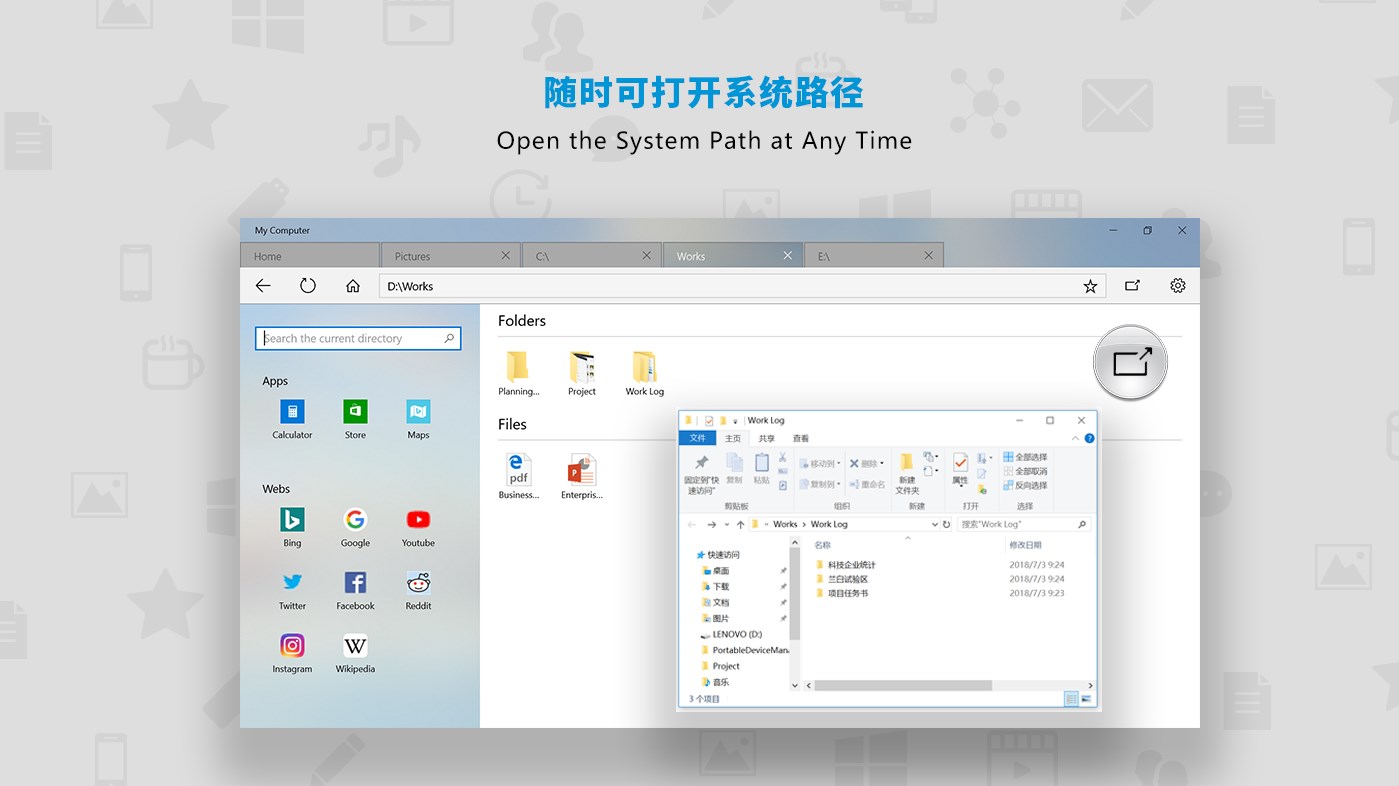The image size is (1399, 786).
Task: Click the Home button beside the address bar
Action: 352,285
